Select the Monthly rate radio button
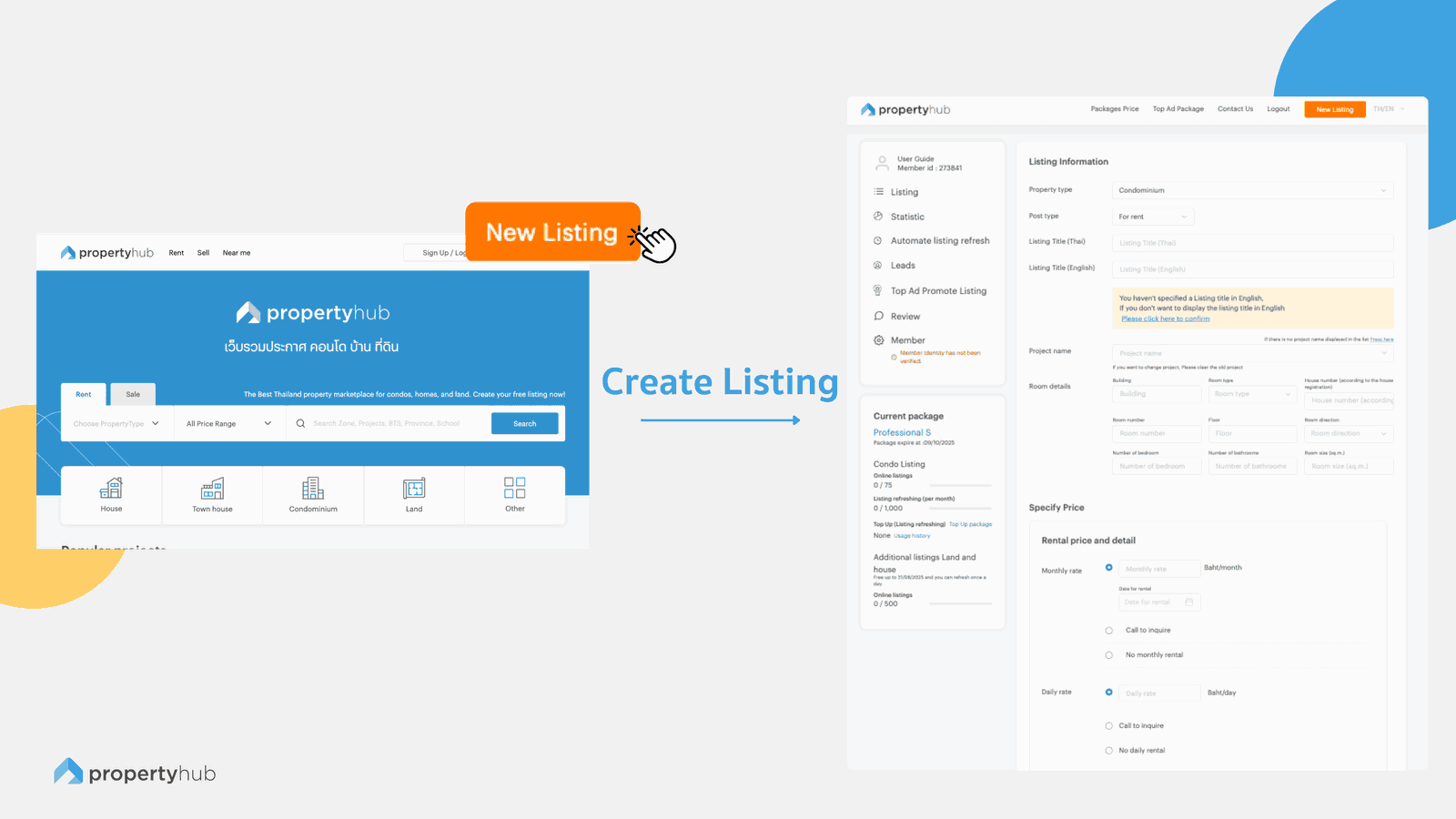1456x819 pixels. click(1108, 567)
